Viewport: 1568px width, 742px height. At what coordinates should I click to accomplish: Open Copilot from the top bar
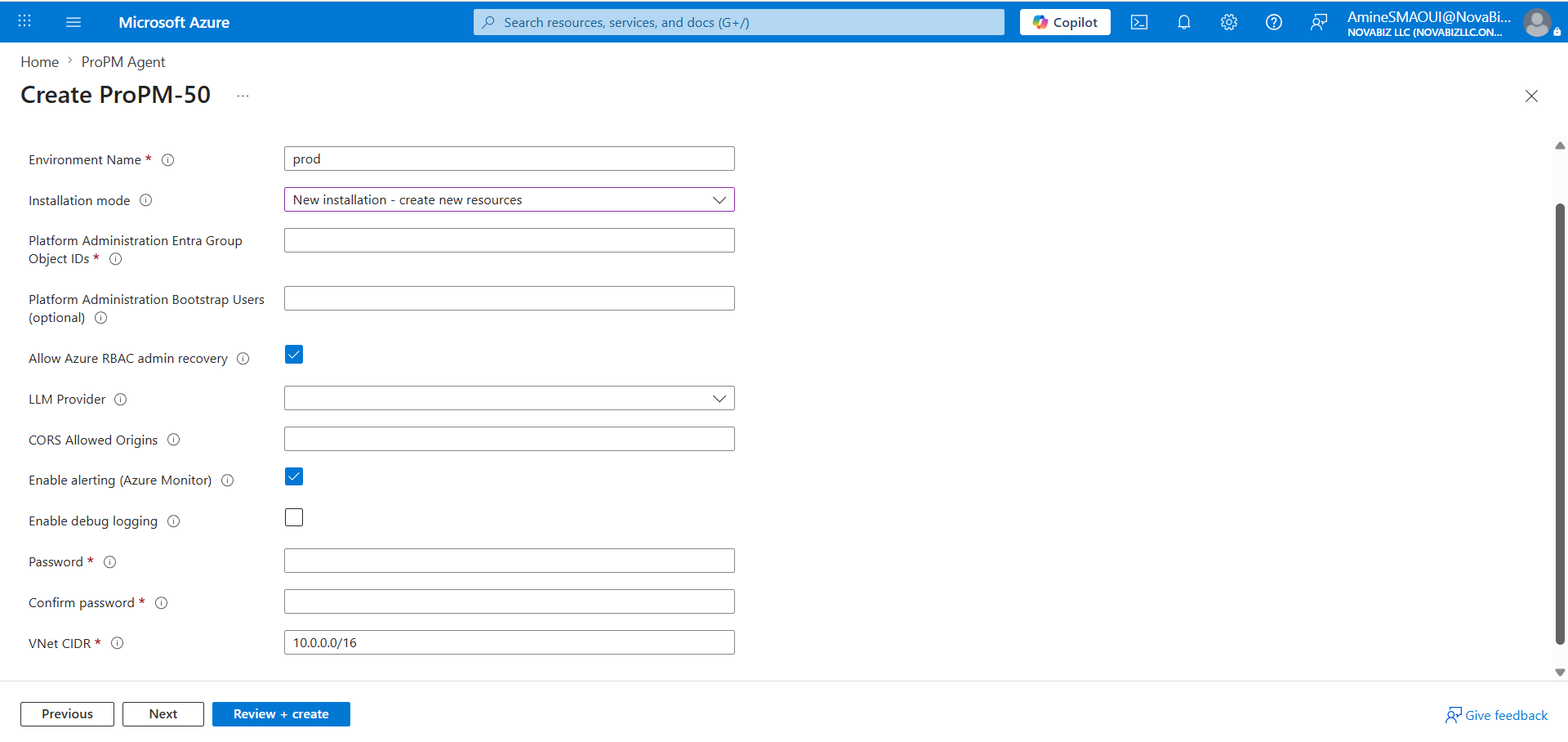tap(1065, 22)
